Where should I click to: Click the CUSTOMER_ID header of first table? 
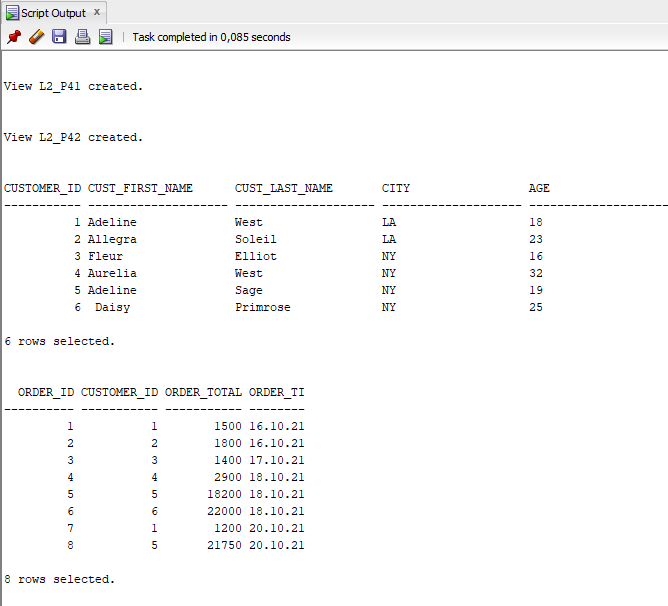tap(43, 188)
